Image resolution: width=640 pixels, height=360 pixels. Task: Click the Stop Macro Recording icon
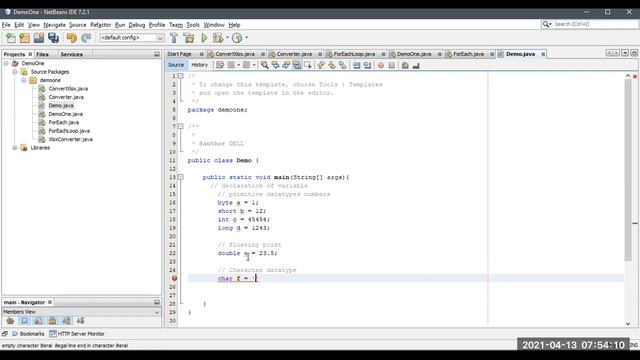392,65
